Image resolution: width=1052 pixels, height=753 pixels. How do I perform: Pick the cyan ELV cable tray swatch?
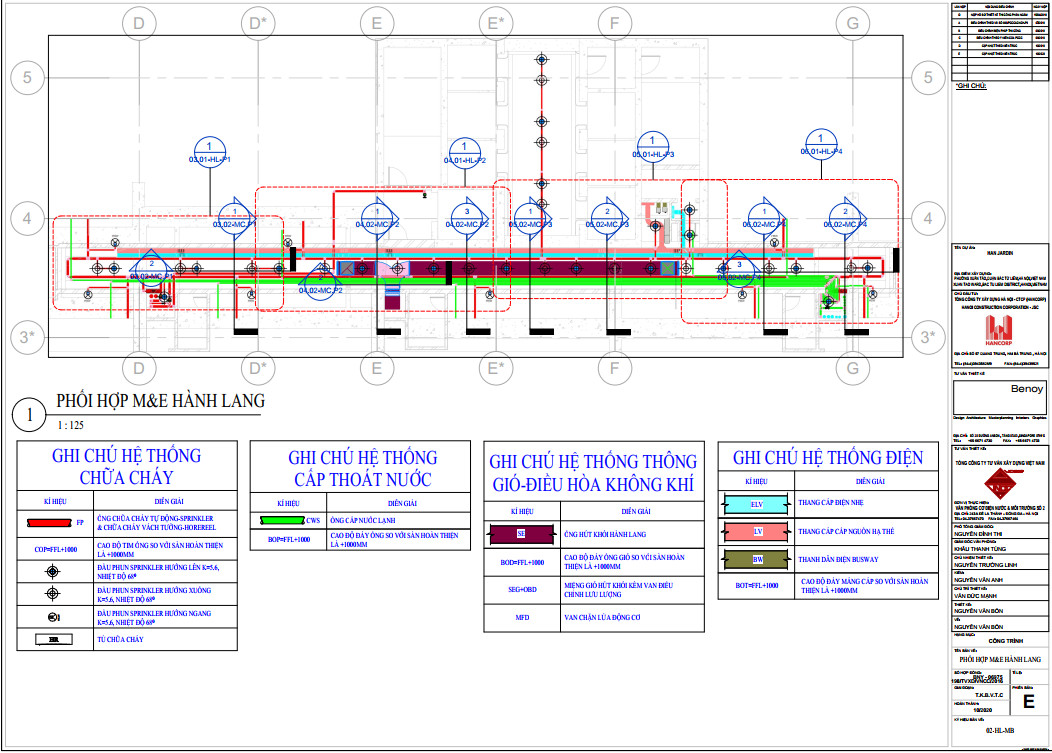[x=756, y=504]
